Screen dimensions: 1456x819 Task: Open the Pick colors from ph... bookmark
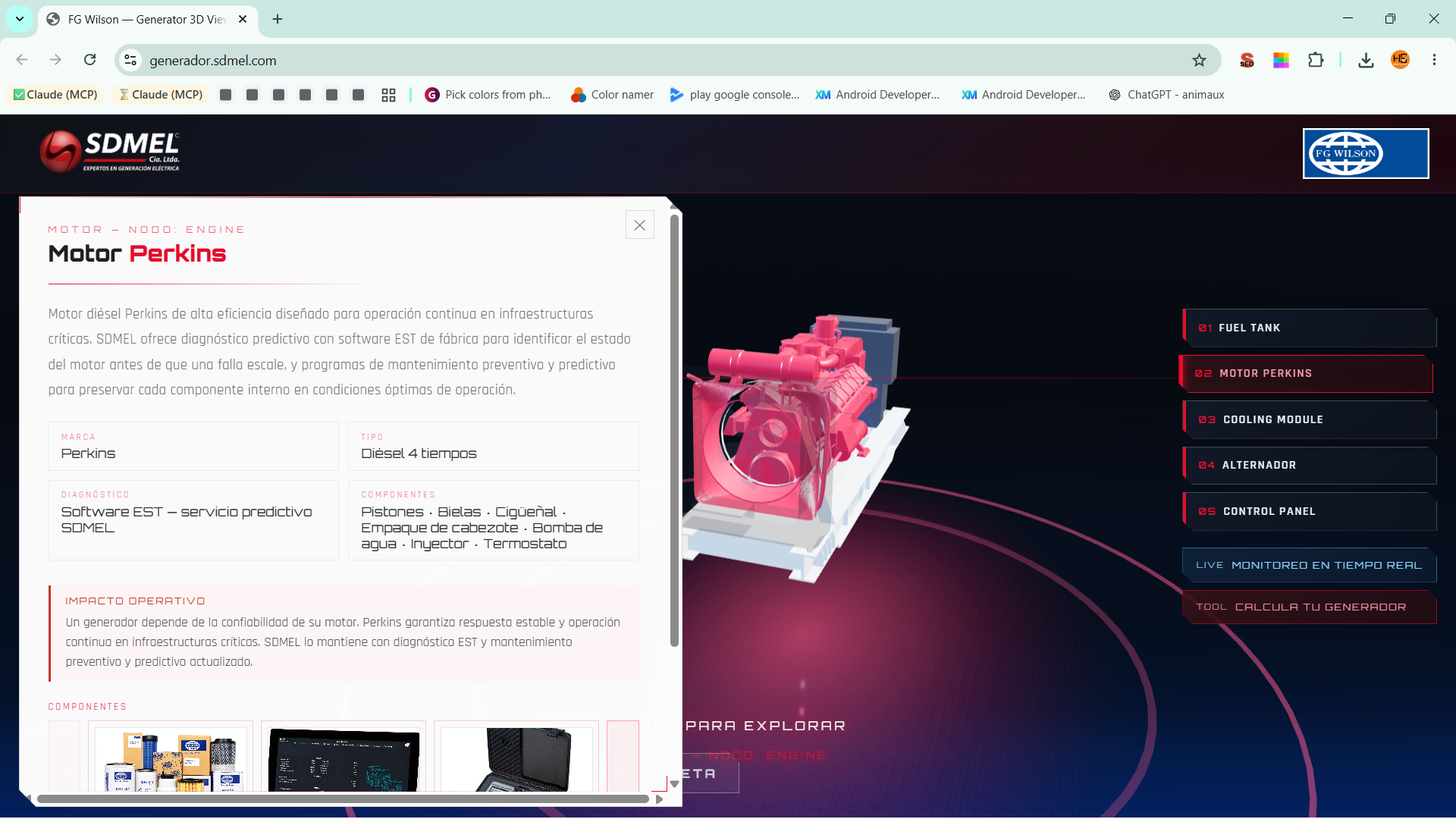click(x=488, y=95)
